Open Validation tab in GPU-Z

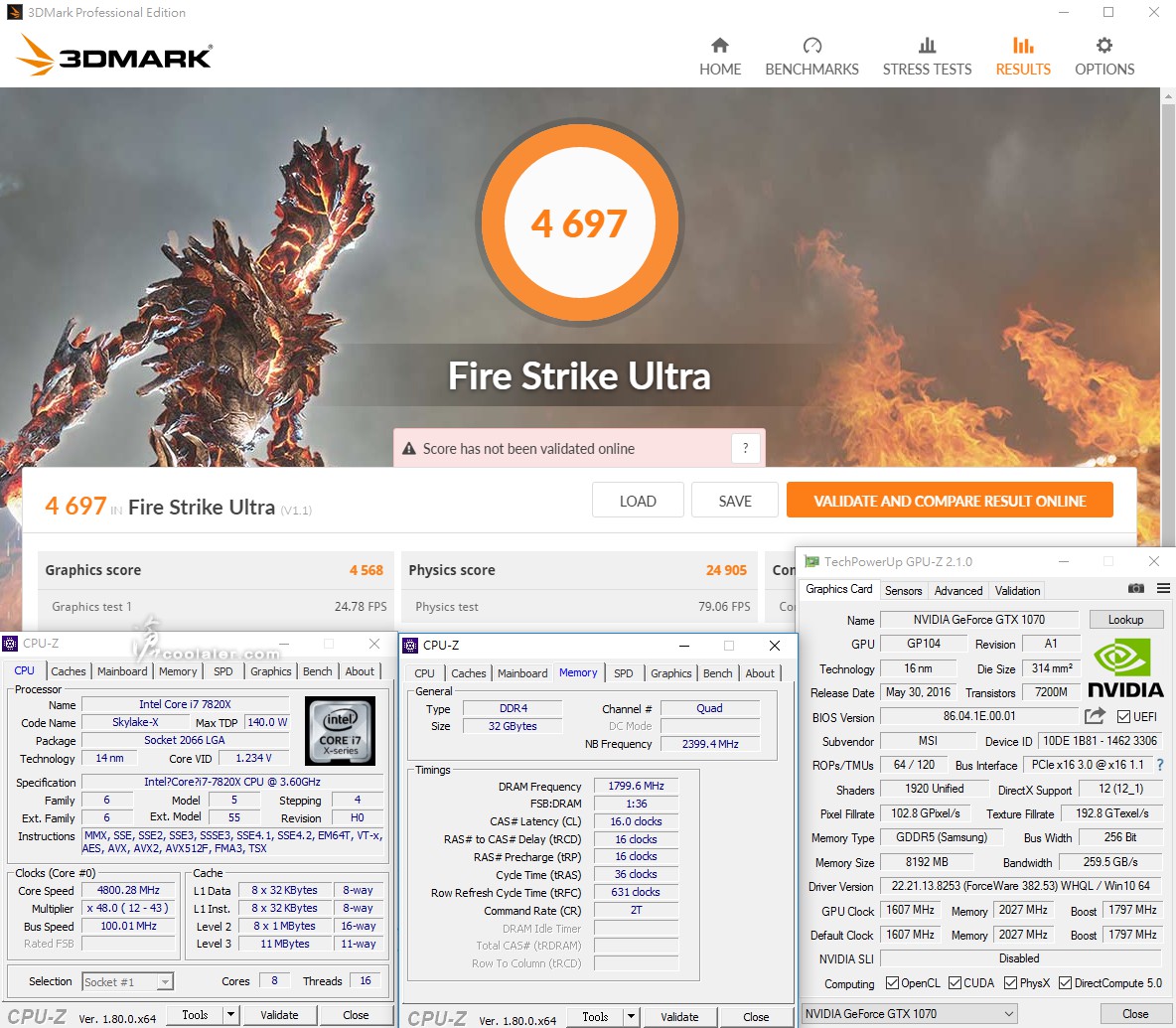tap(1018, 591)
